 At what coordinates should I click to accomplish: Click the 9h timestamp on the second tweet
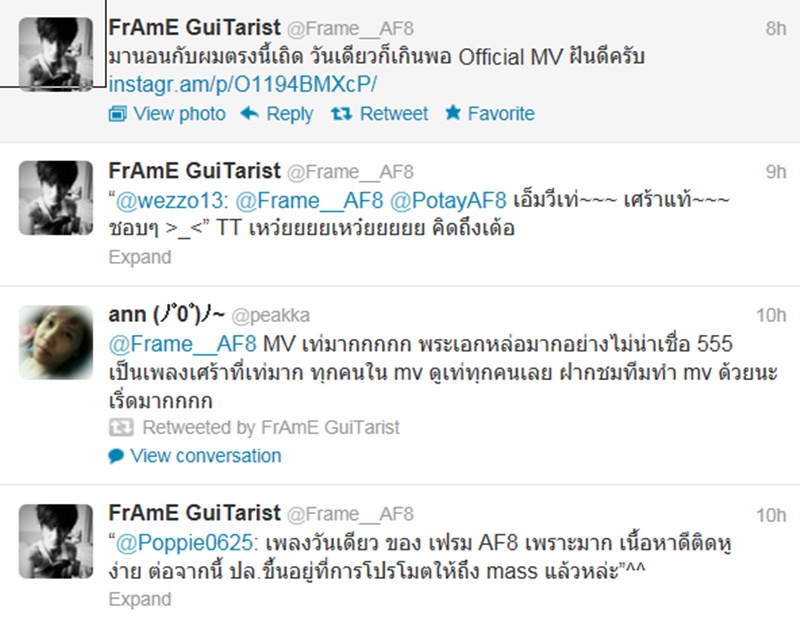click(776, 172)
